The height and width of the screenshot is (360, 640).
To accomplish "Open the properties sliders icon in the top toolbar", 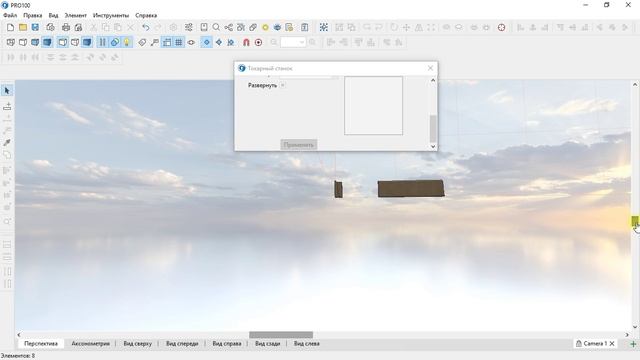I will tap(189, 27).
